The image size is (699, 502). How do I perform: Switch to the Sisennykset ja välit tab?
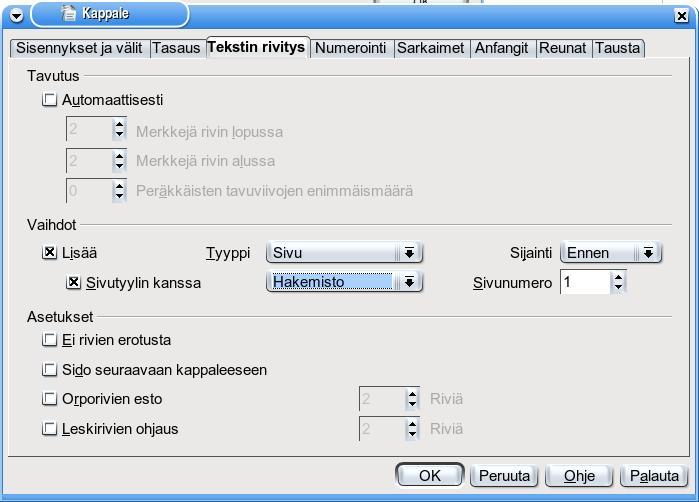pos(79,48)
